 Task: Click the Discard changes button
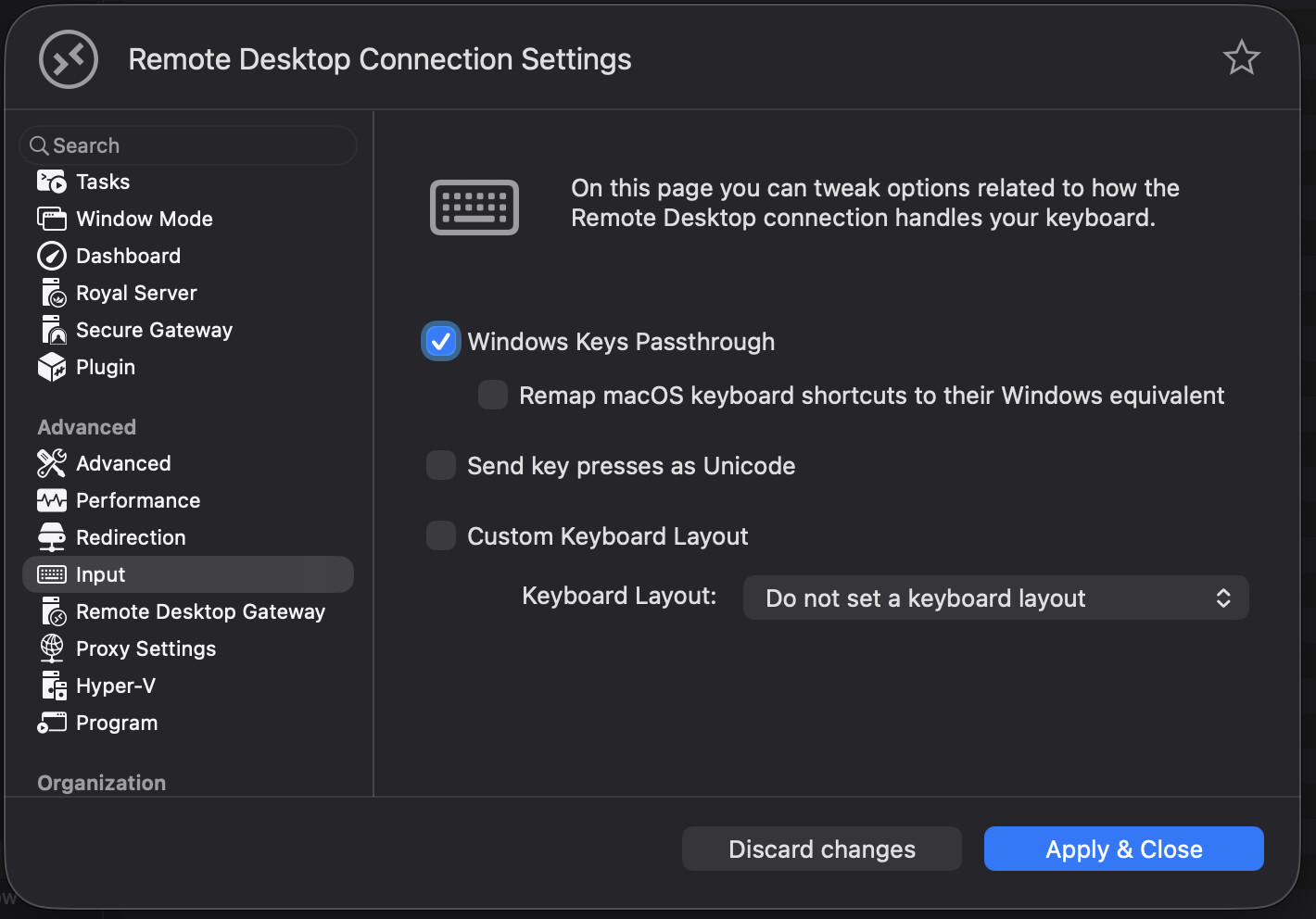pos(822,849)
